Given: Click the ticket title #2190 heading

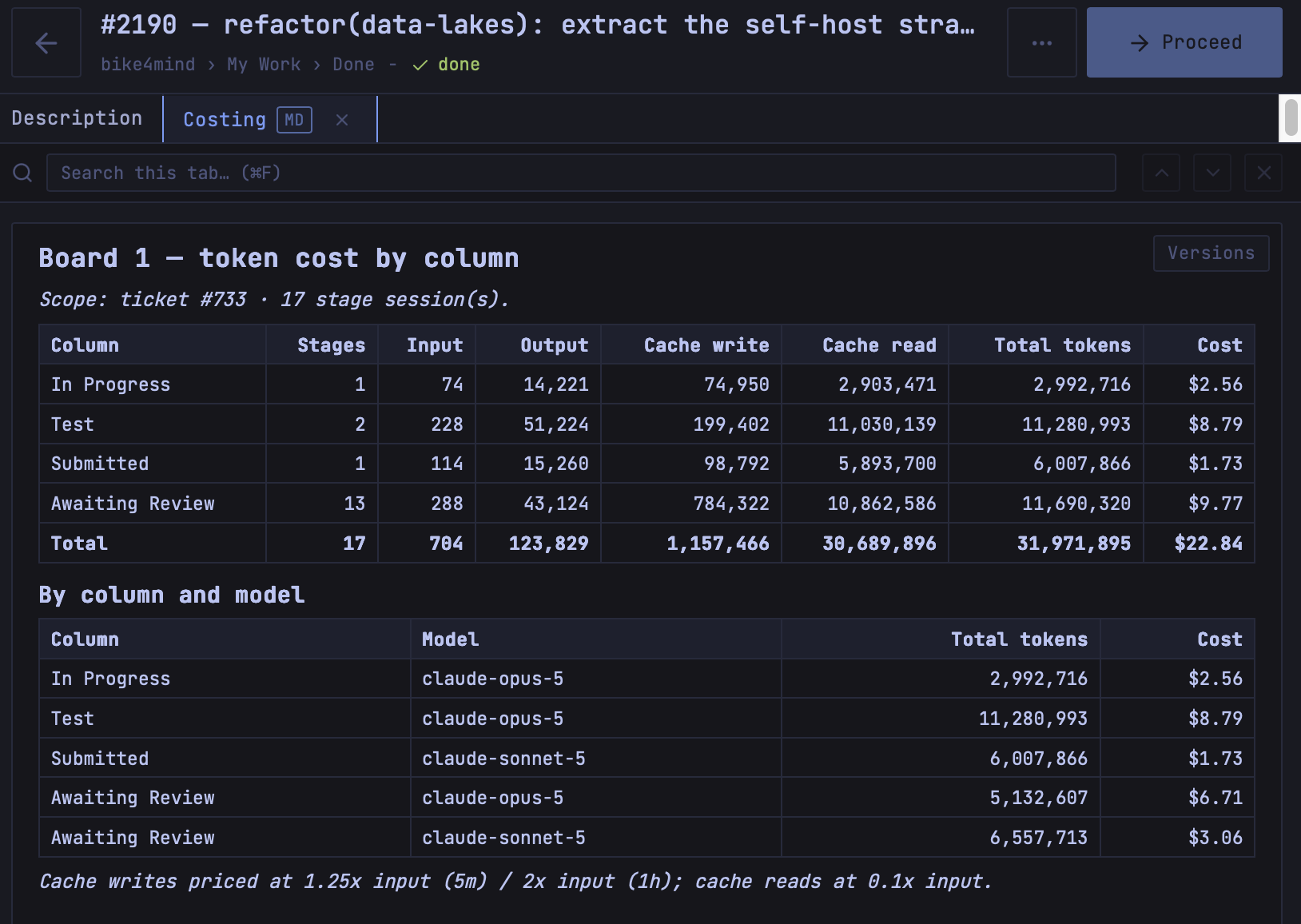Looking at the screenshot, I should click(x=538, y=25).
